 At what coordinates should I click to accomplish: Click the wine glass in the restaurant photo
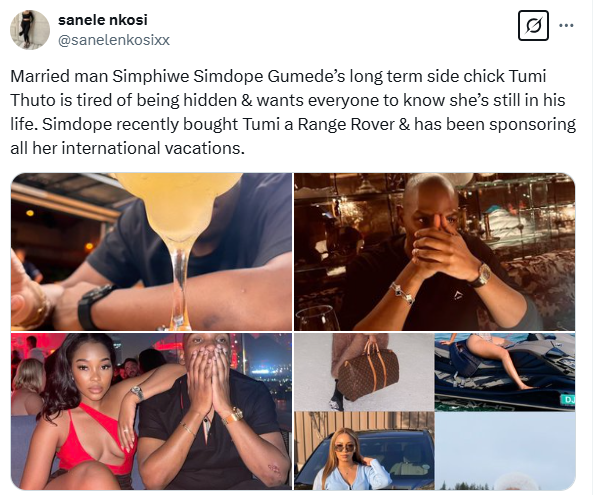point(317,318)
